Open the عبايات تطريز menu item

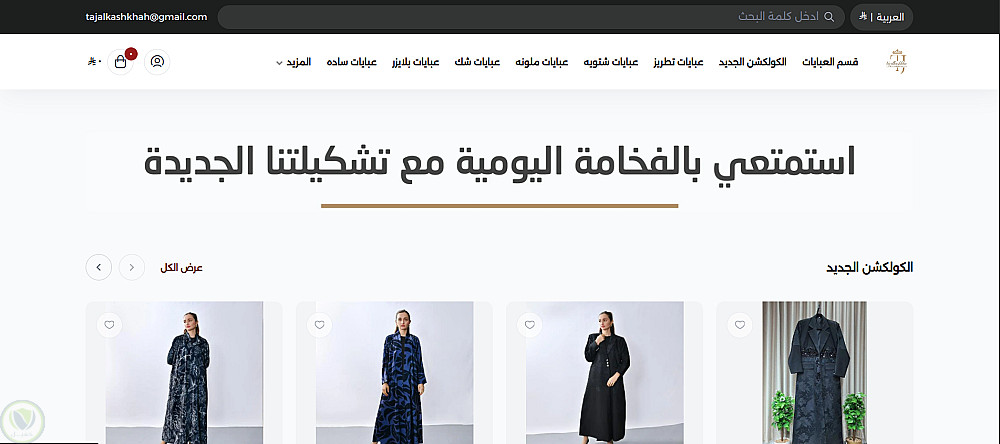pyautogui.click(x=678, y=62)
